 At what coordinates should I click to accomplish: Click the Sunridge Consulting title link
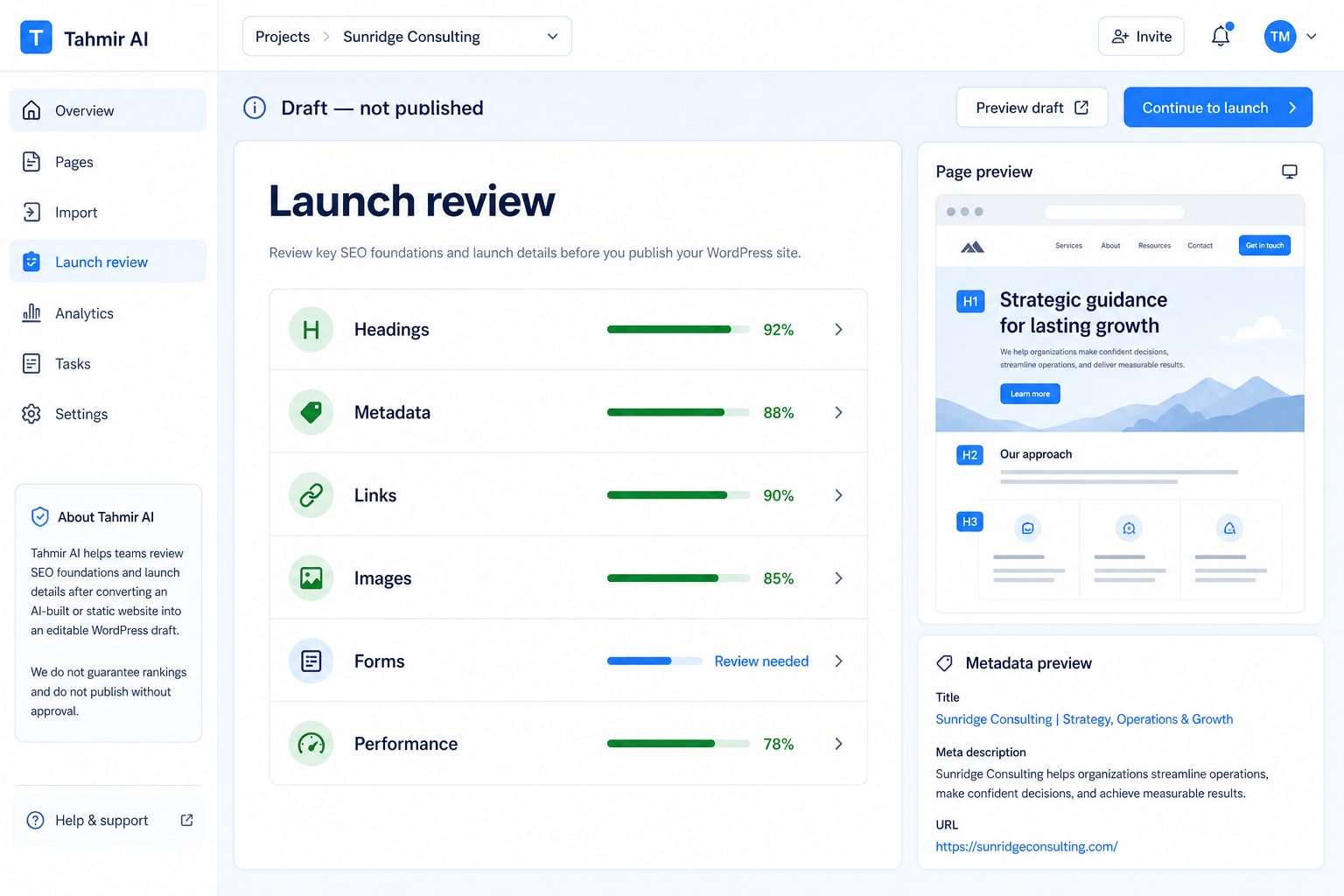click(x=1084, y=719)
